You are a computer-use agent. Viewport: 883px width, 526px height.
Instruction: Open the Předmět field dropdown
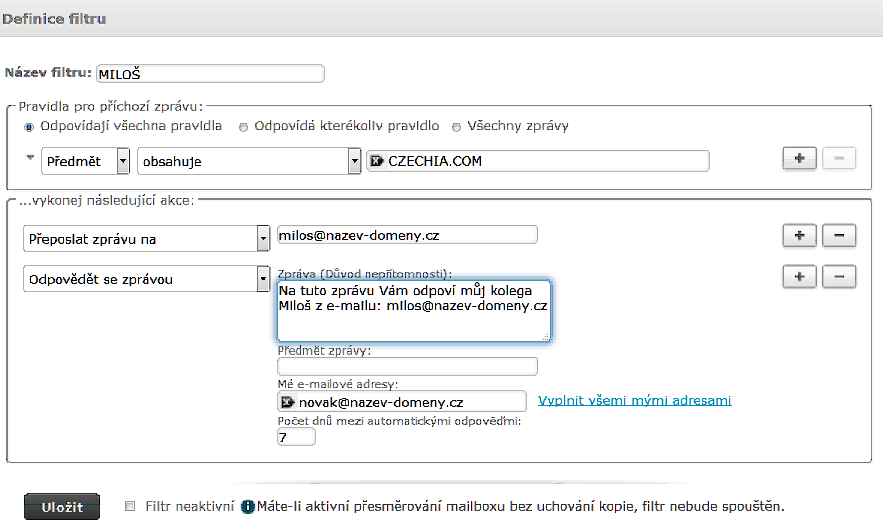point(123,161)
